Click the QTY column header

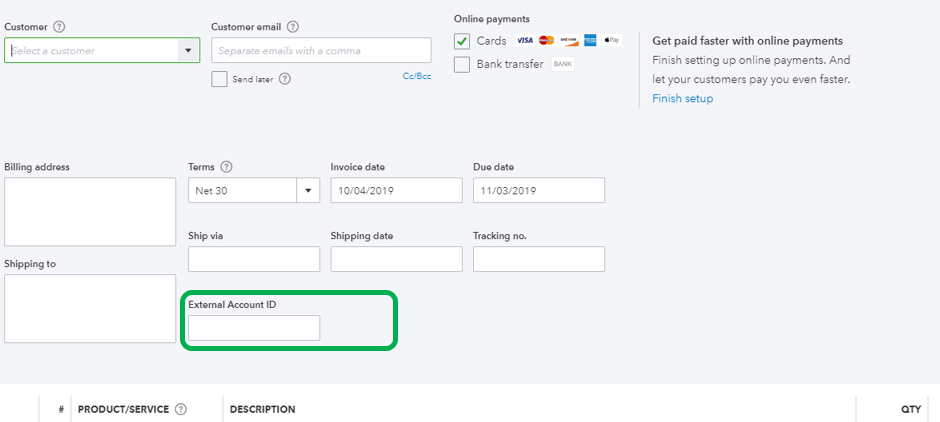911,409
